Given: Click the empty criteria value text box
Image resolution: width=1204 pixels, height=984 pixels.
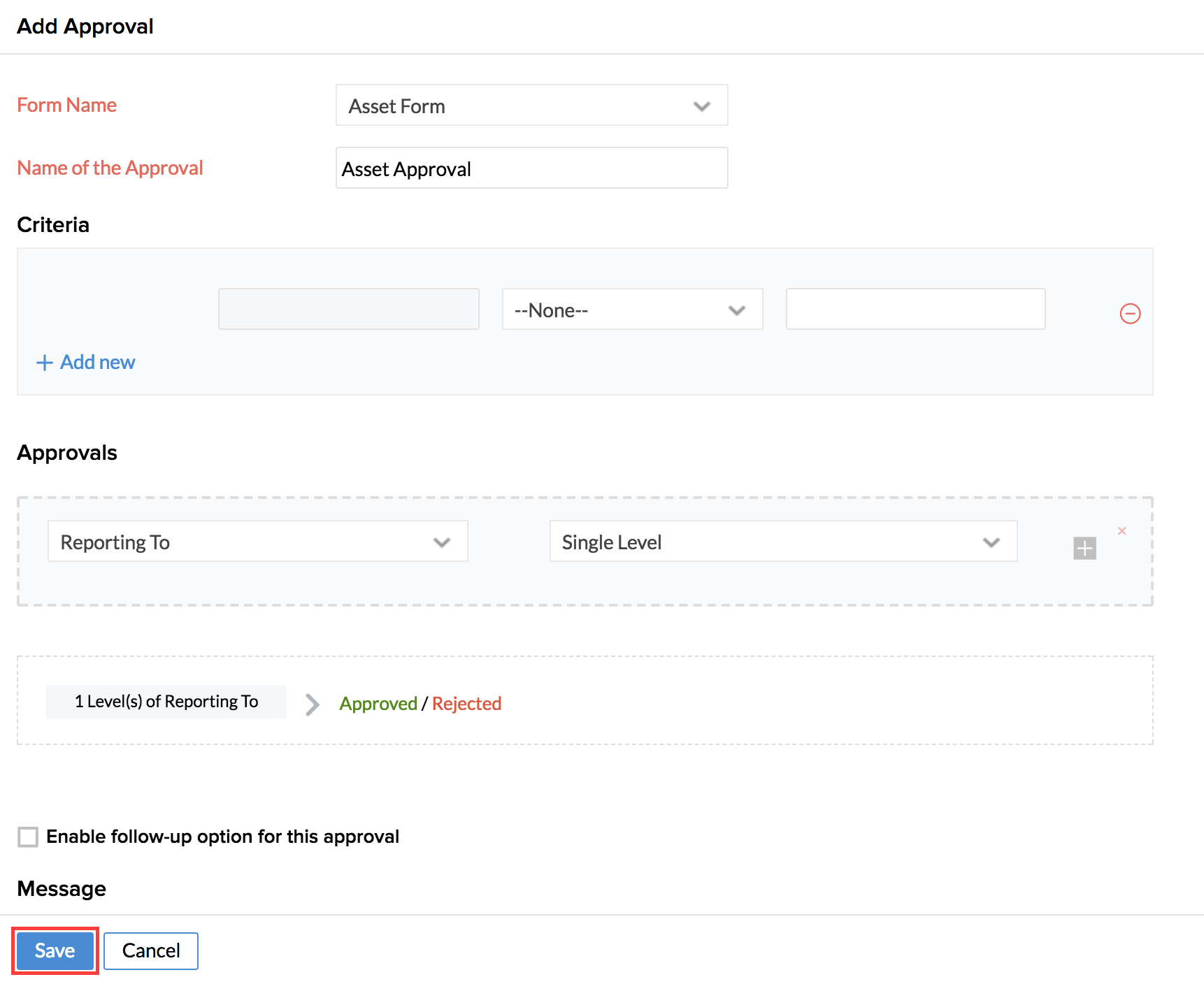Looking at the screenshot, I should pos(915,310).
